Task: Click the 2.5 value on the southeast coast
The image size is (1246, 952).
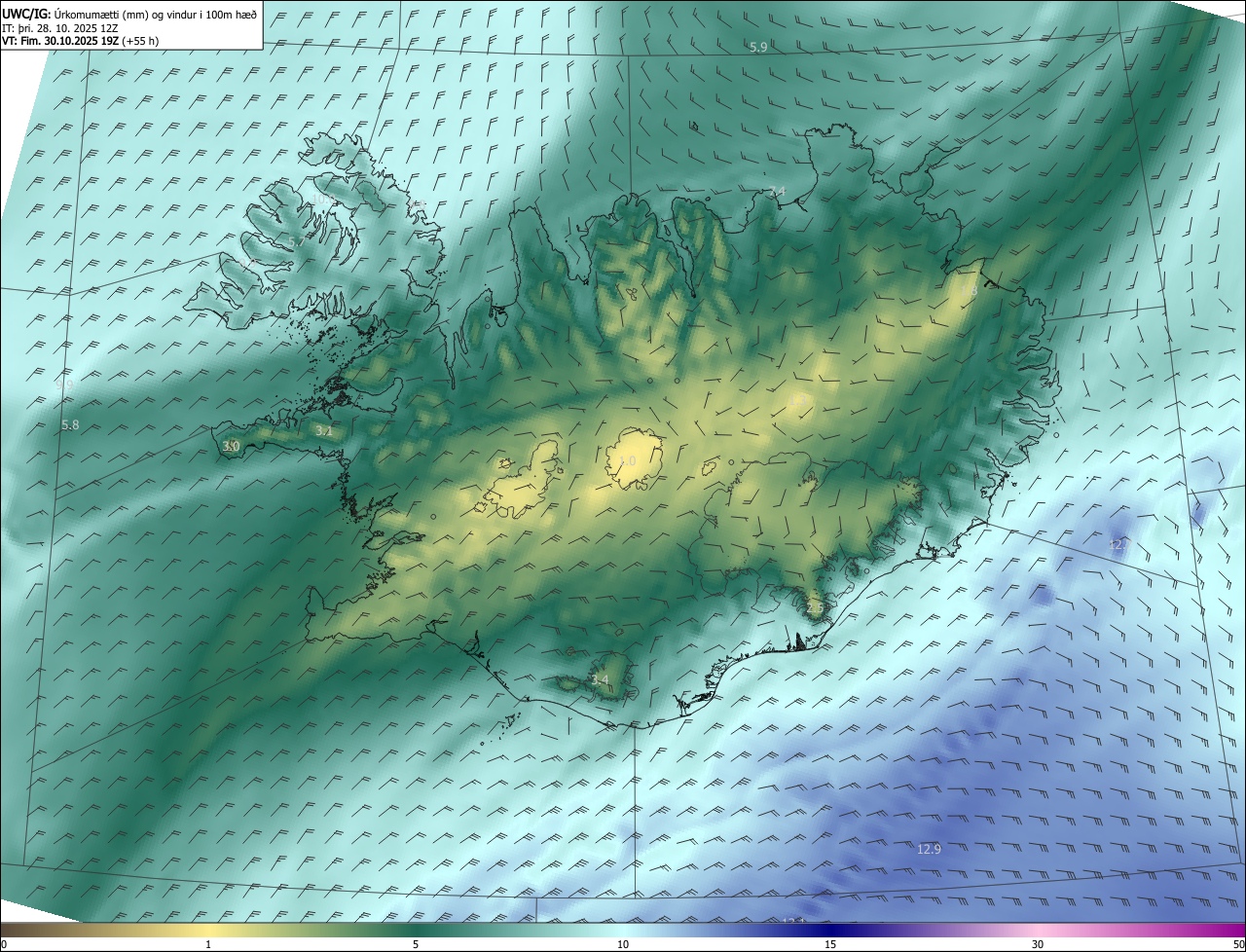Action: pyautogui.click(x=816, y=607)
